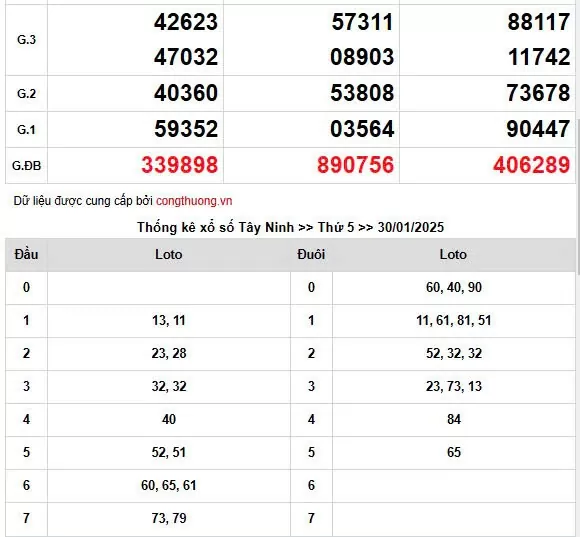This screenshot has width=580, height=537.
Task: Click loto cell containing 23, 73, 13
Action: pos(454,386)
